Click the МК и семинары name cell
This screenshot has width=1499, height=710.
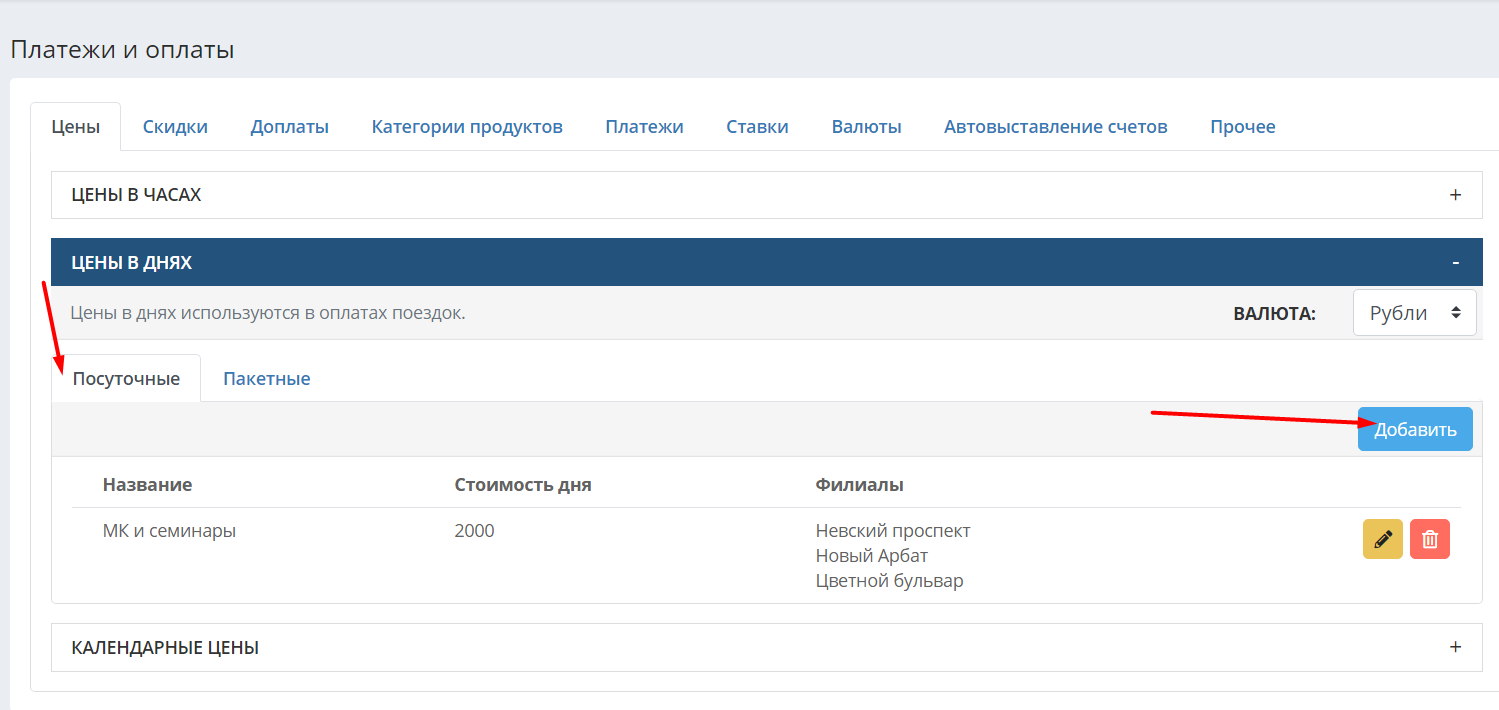pyautogui.click(x=169, y=531)
